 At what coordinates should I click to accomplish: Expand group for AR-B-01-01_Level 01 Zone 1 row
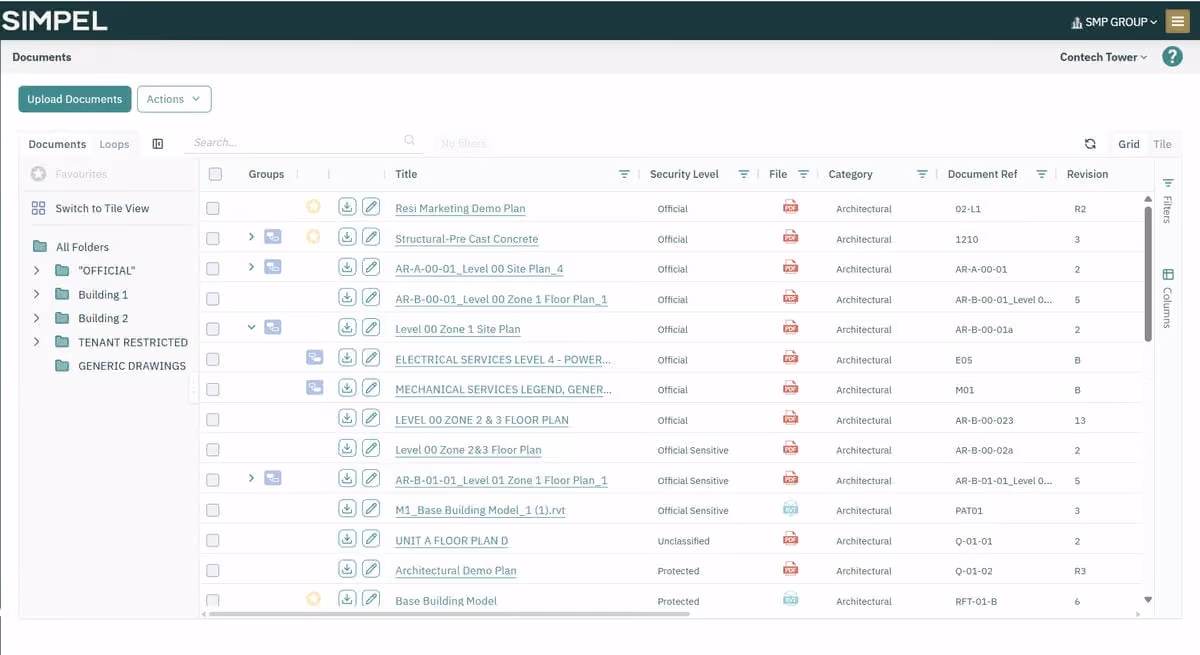(x=252, y=478)
